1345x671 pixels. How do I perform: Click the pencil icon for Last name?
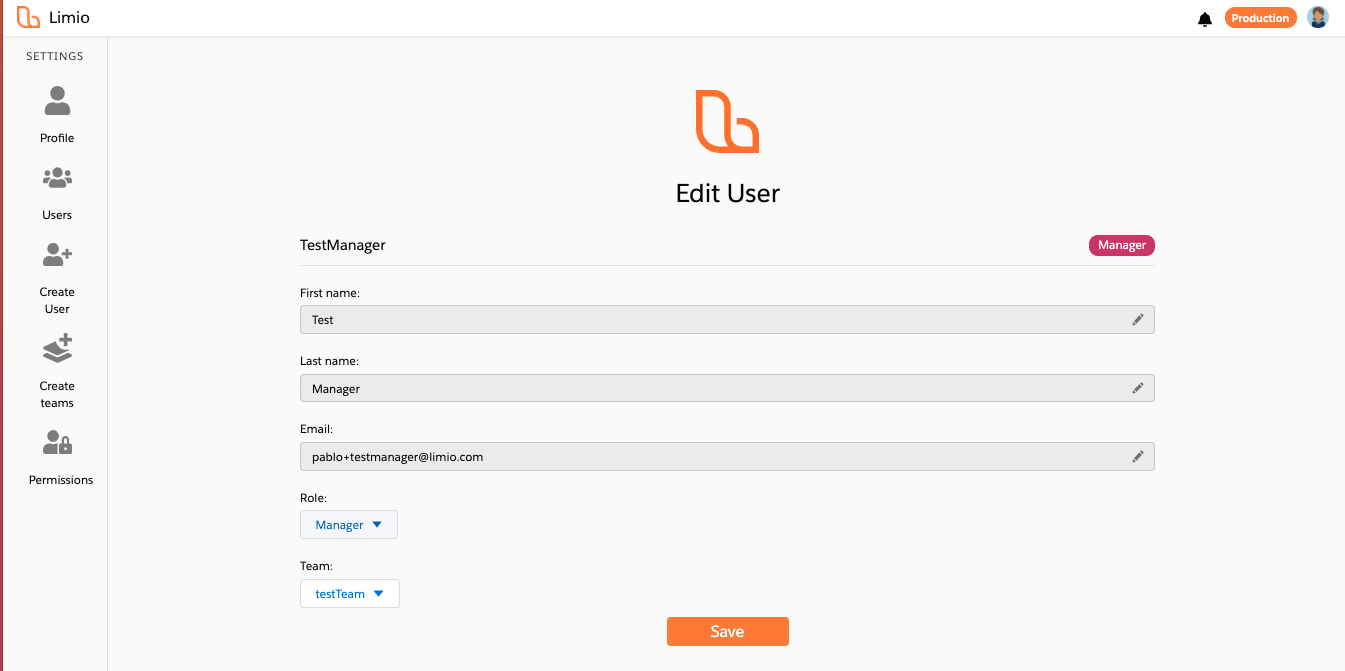[1137, 388]
